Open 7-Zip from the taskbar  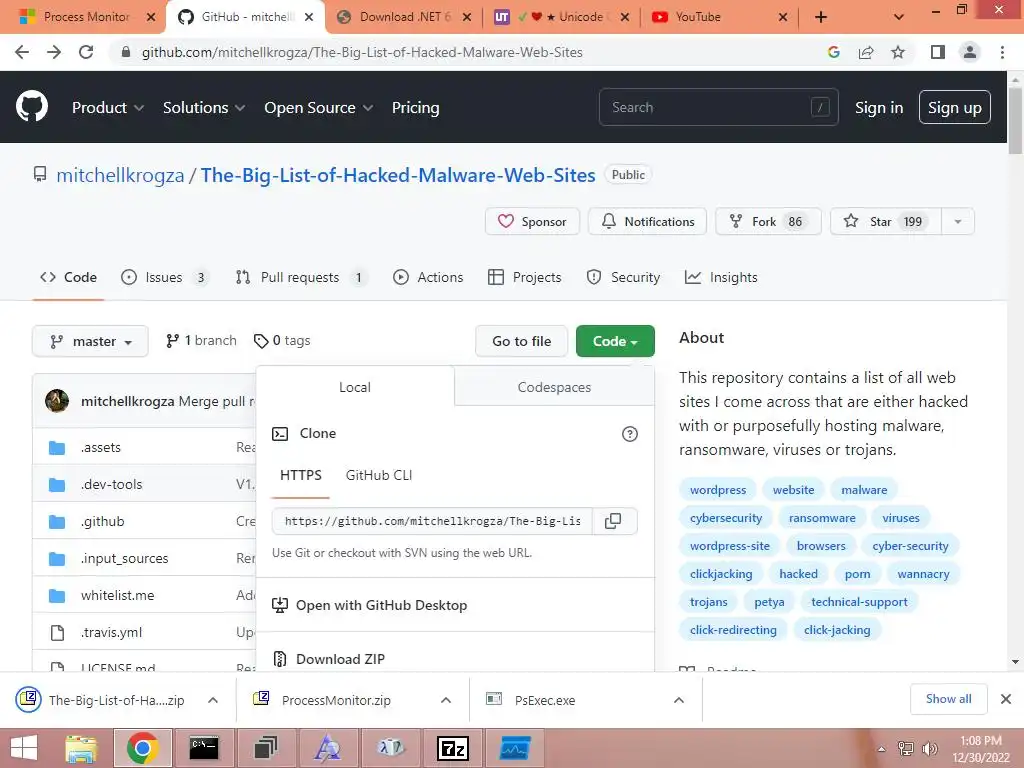coord(453,748)
